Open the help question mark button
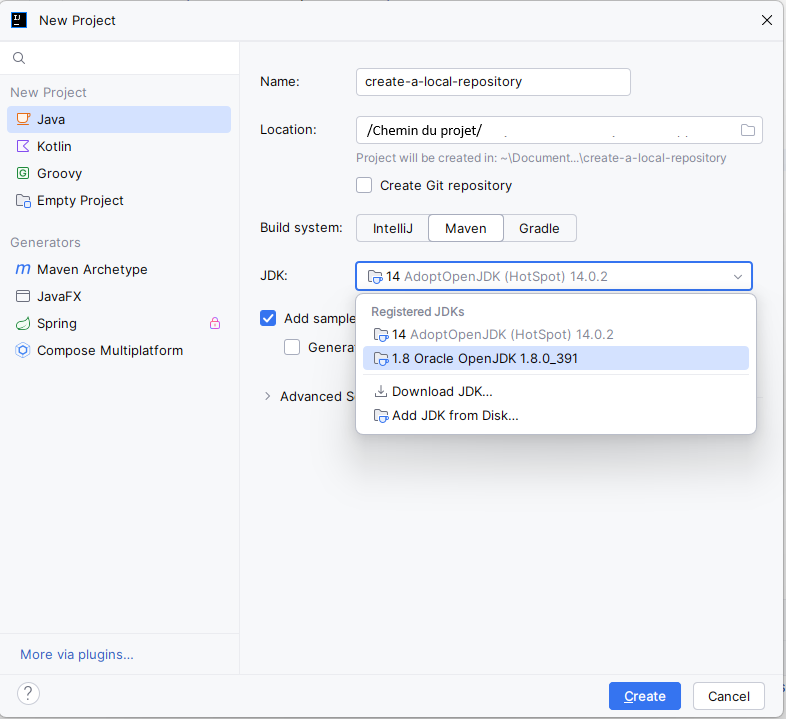This screenshot has height=719, width=786. [29, 693]
